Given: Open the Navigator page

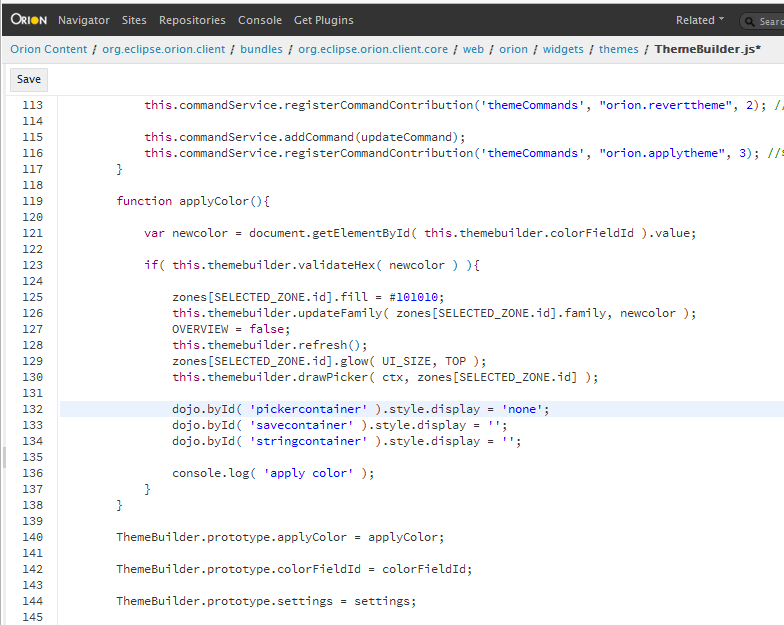Looking at the screenshot, I should [84, 20].
